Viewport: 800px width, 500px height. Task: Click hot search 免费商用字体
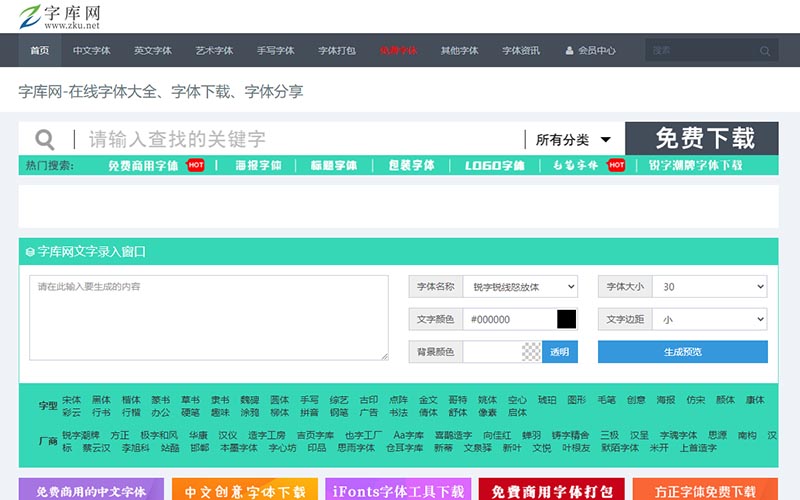click(x=143, y=165)
